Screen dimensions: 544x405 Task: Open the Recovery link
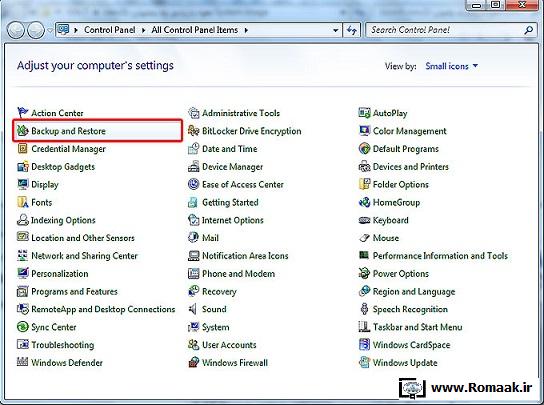[x=219, y=291]
